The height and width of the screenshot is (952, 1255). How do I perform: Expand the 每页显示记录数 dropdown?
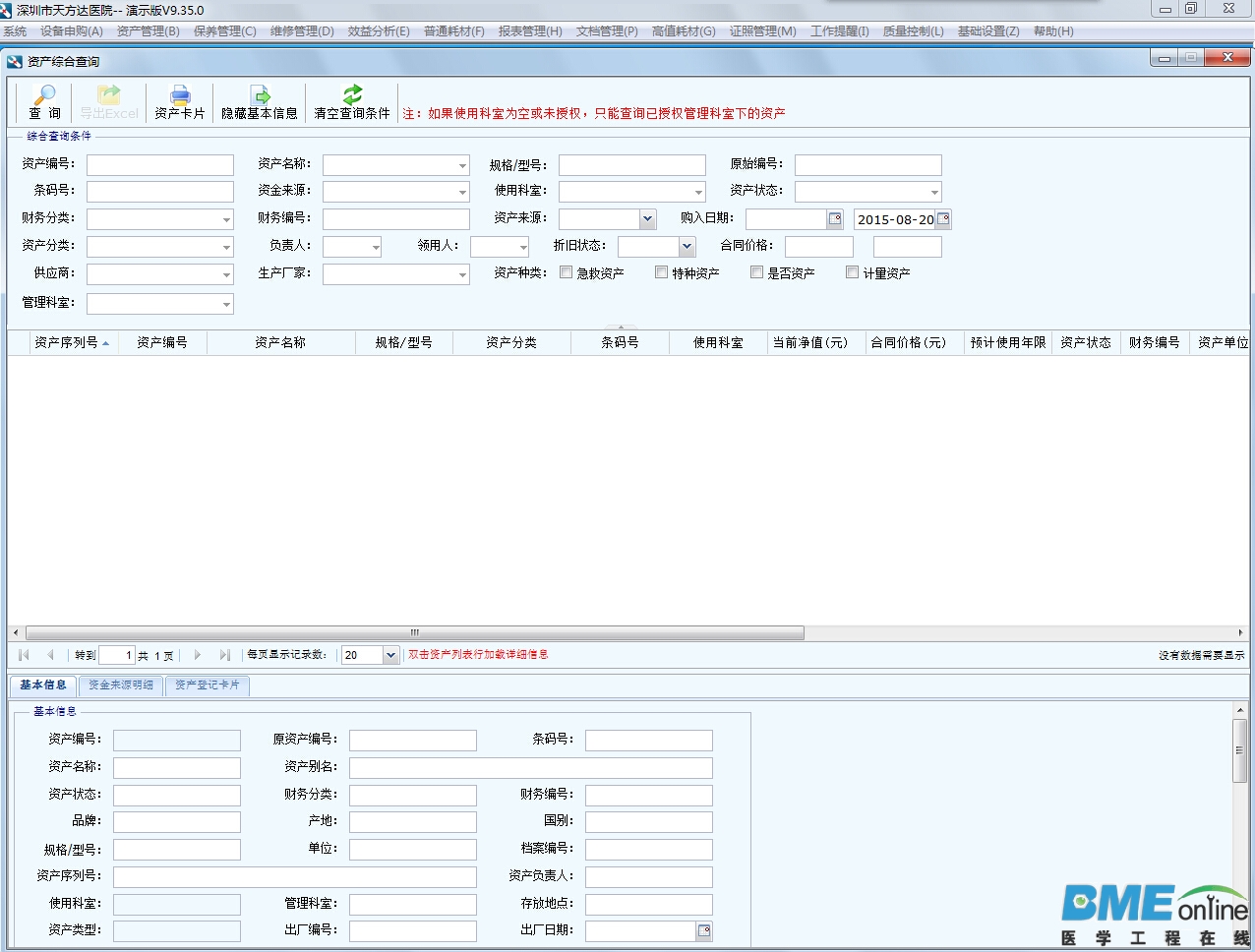point(390,655)
